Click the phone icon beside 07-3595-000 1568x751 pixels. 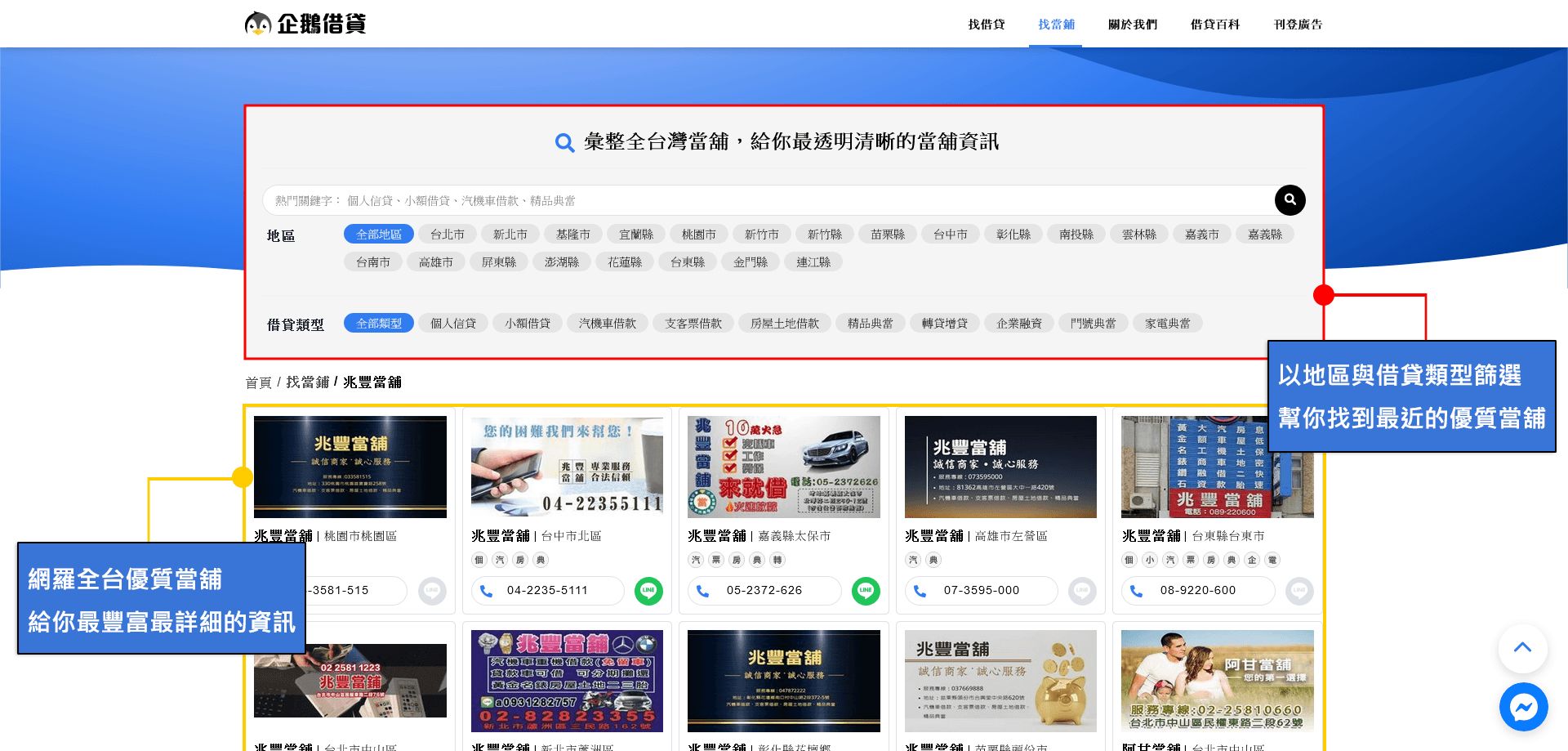pos(920,591)
